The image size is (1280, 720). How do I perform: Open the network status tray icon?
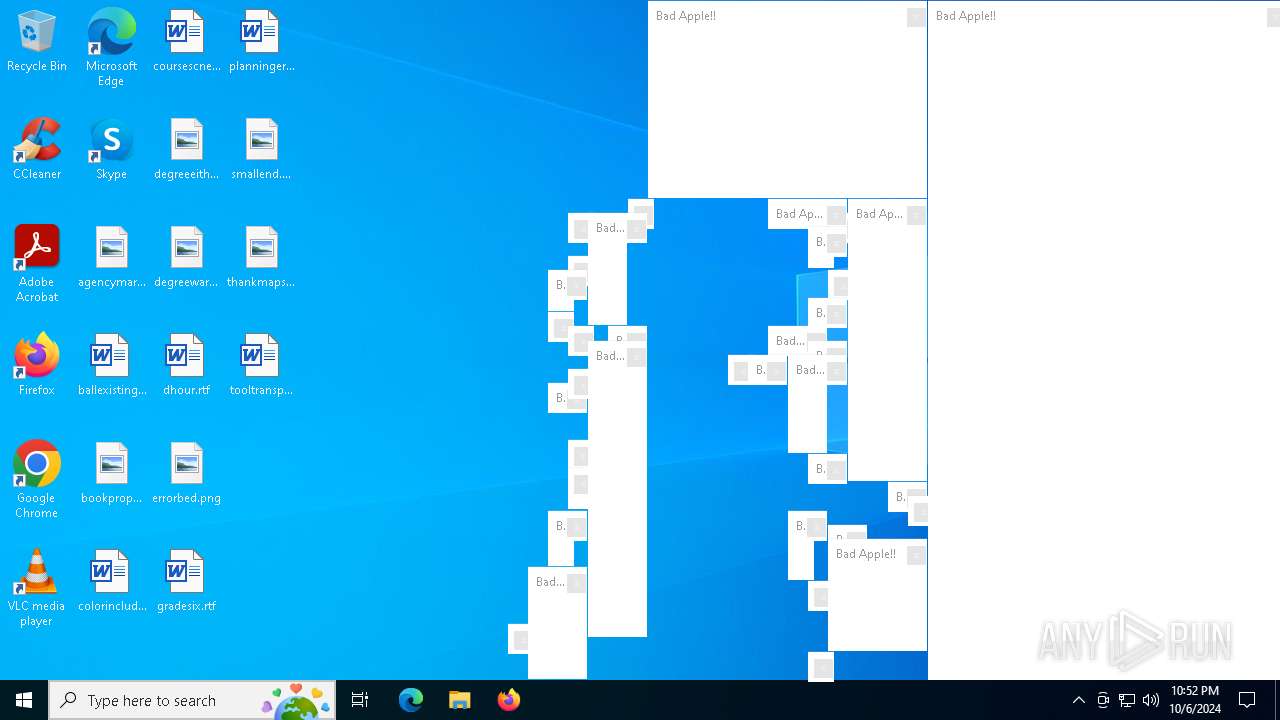point(1127,700)
